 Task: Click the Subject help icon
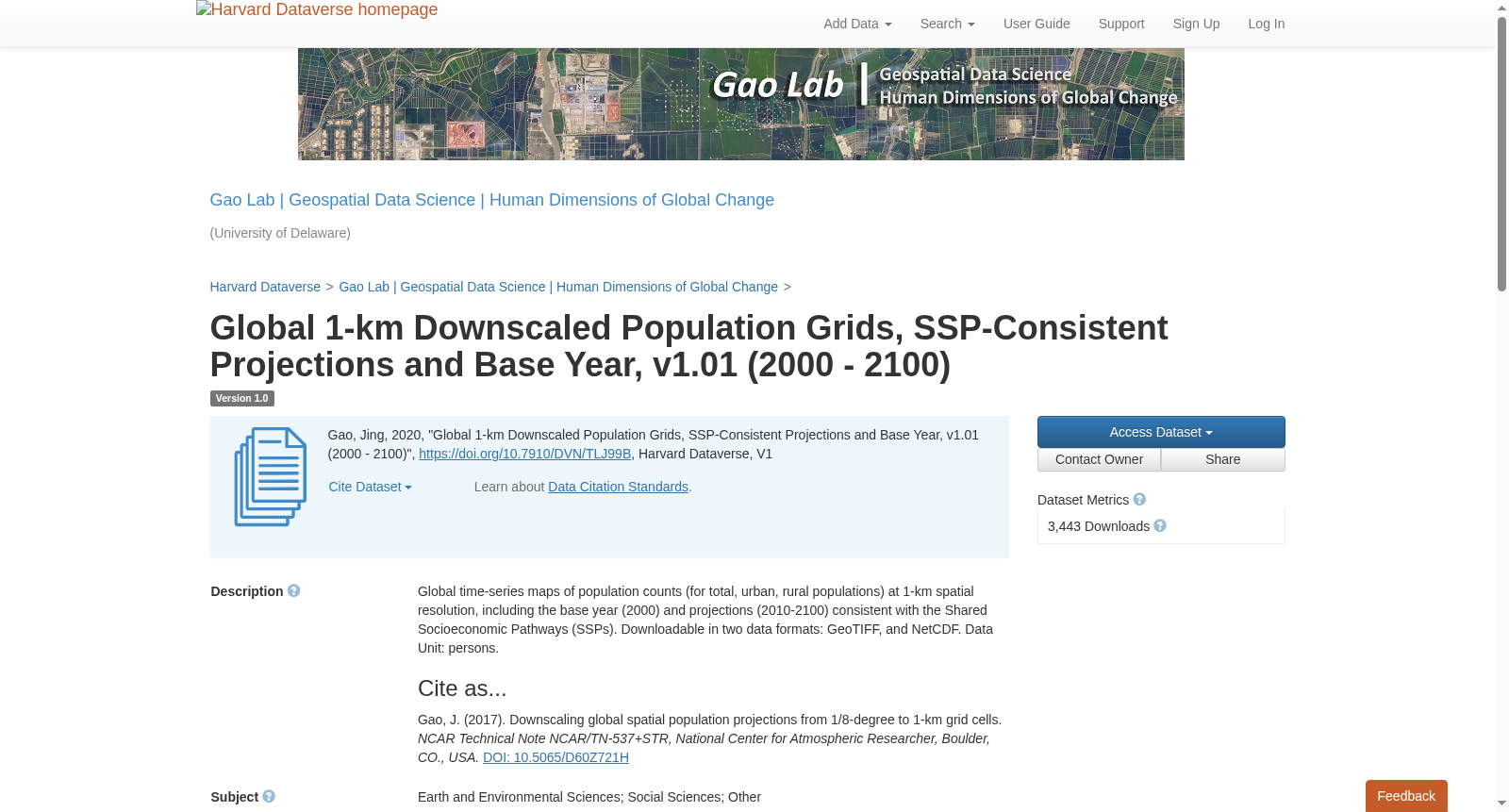[x=269, y=797]
